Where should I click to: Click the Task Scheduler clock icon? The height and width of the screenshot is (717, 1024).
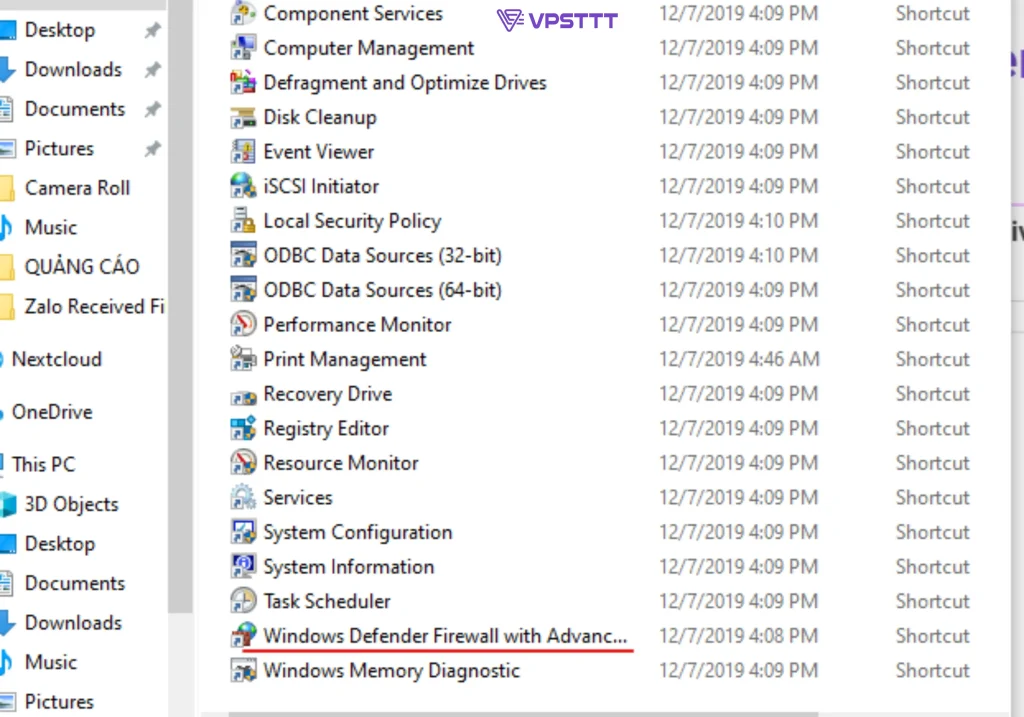coord(243,601)
